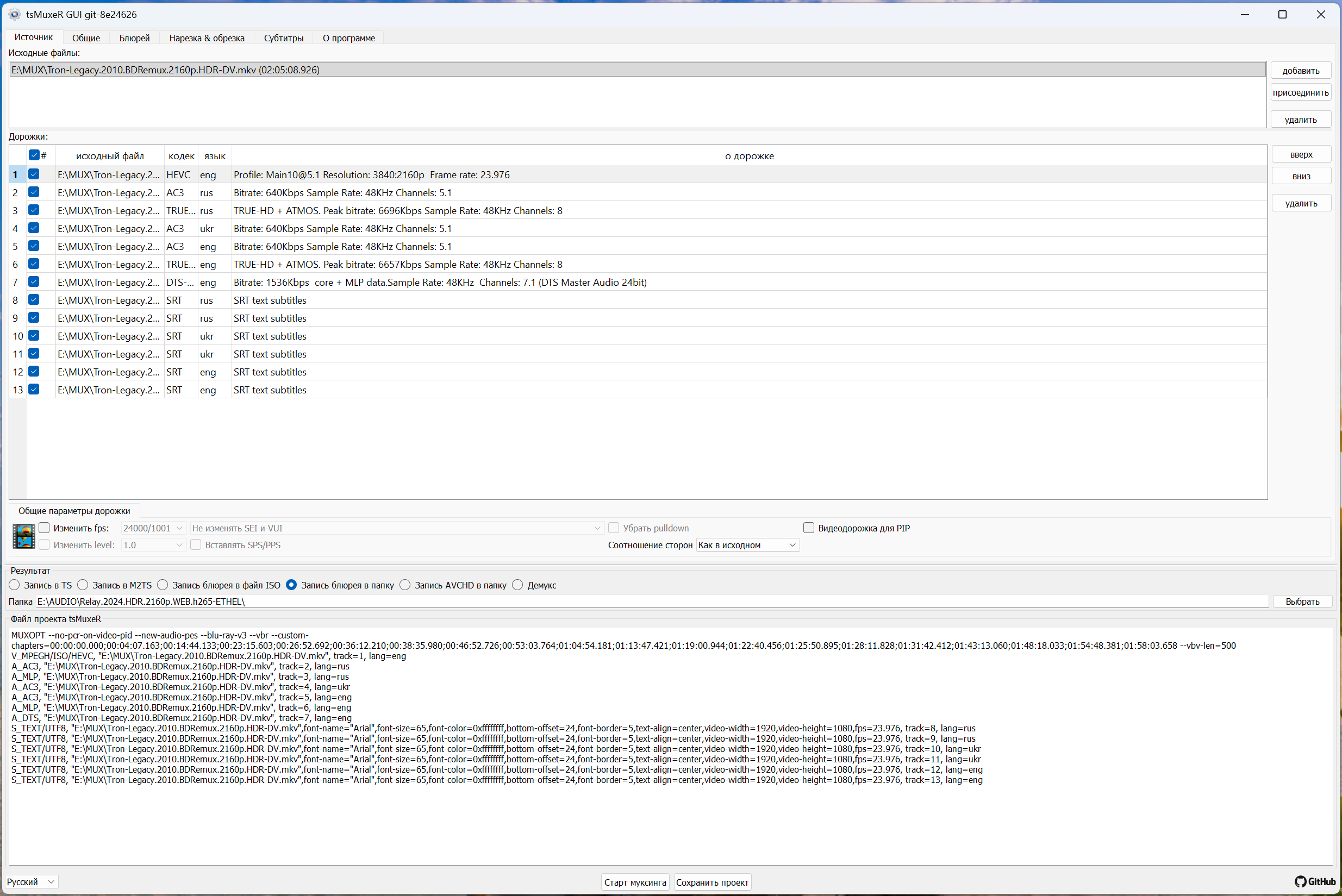The image size is (1342, 896).
Task: Click the GitHub logo link
Action: 1315,882
